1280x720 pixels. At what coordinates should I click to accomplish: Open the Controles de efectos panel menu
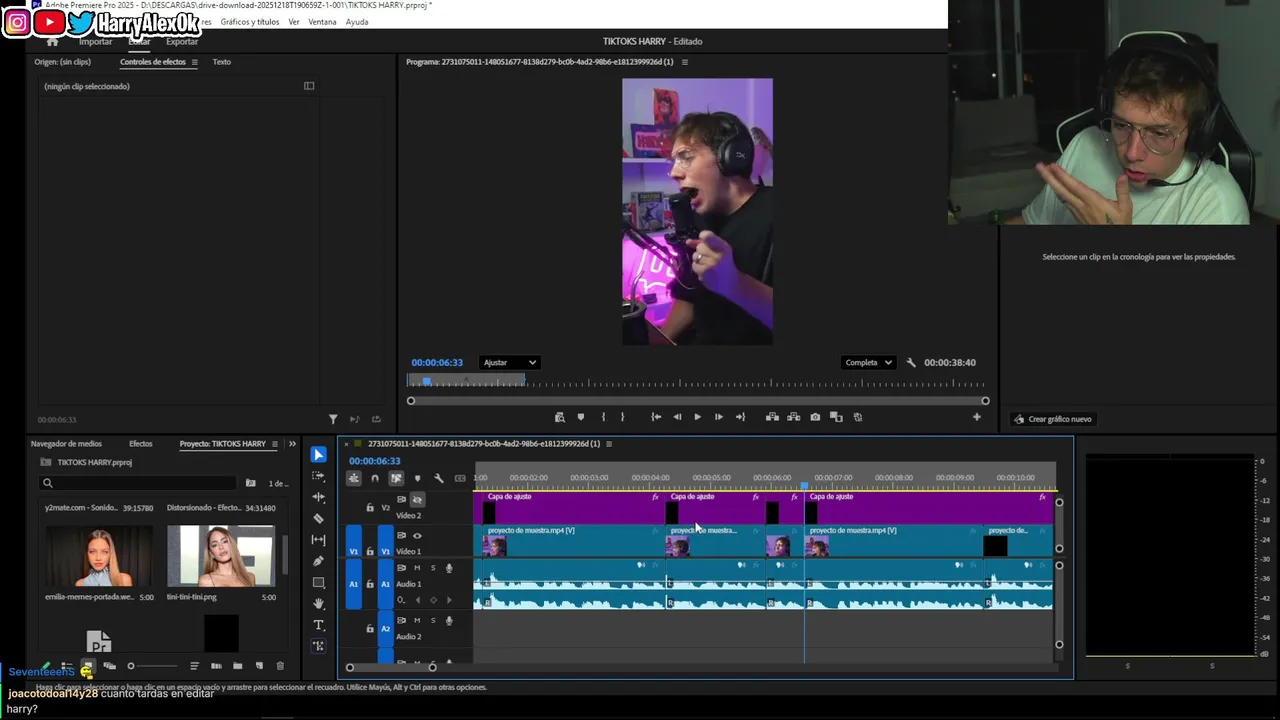[194, 62]
